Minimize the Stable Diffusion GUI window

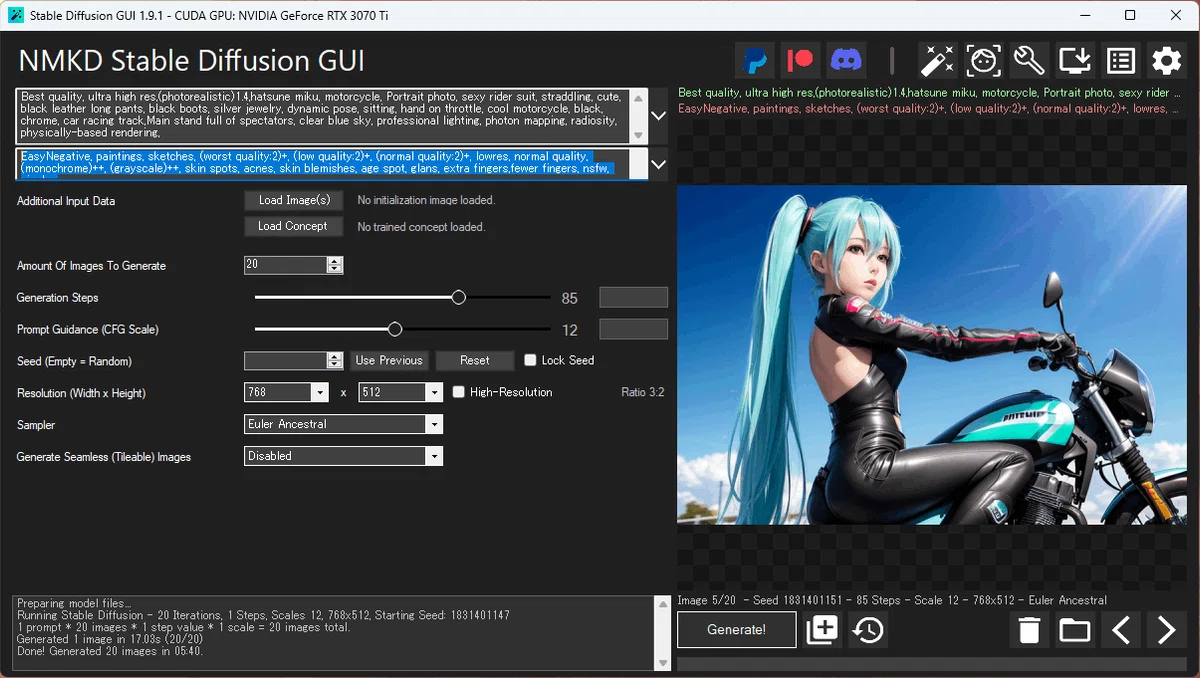point(1084,15)
